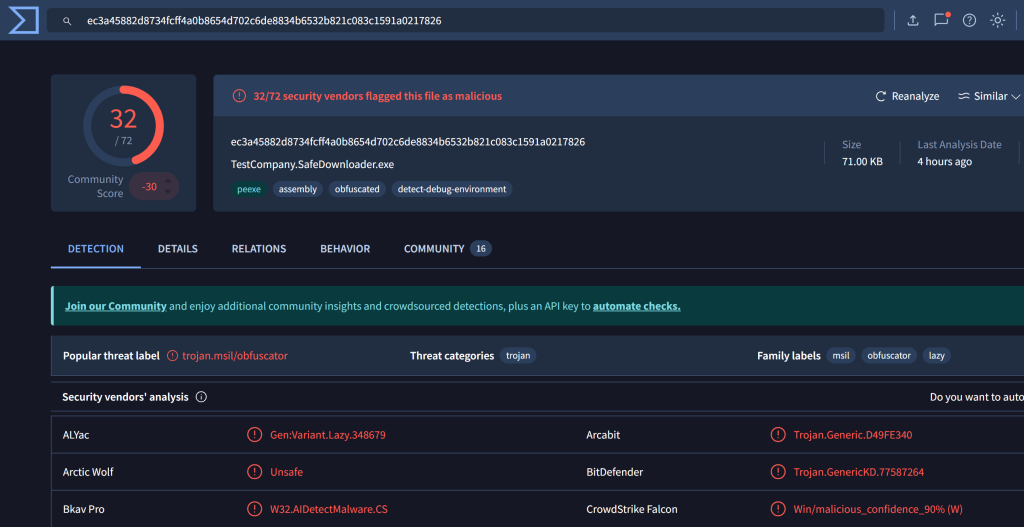
Task: Select the peexe tag
Action: (249, 189)
